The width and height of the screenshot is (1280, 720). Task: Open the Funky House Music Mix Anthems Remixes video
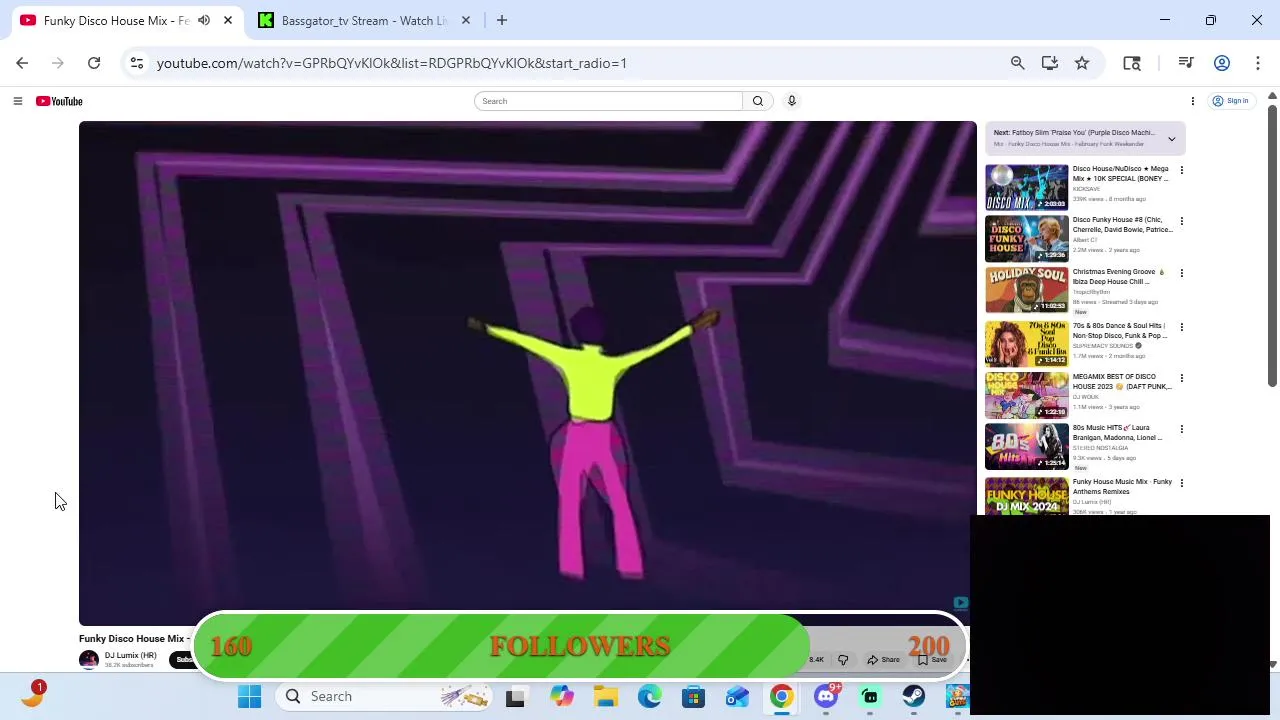(x=1122, y=487)
